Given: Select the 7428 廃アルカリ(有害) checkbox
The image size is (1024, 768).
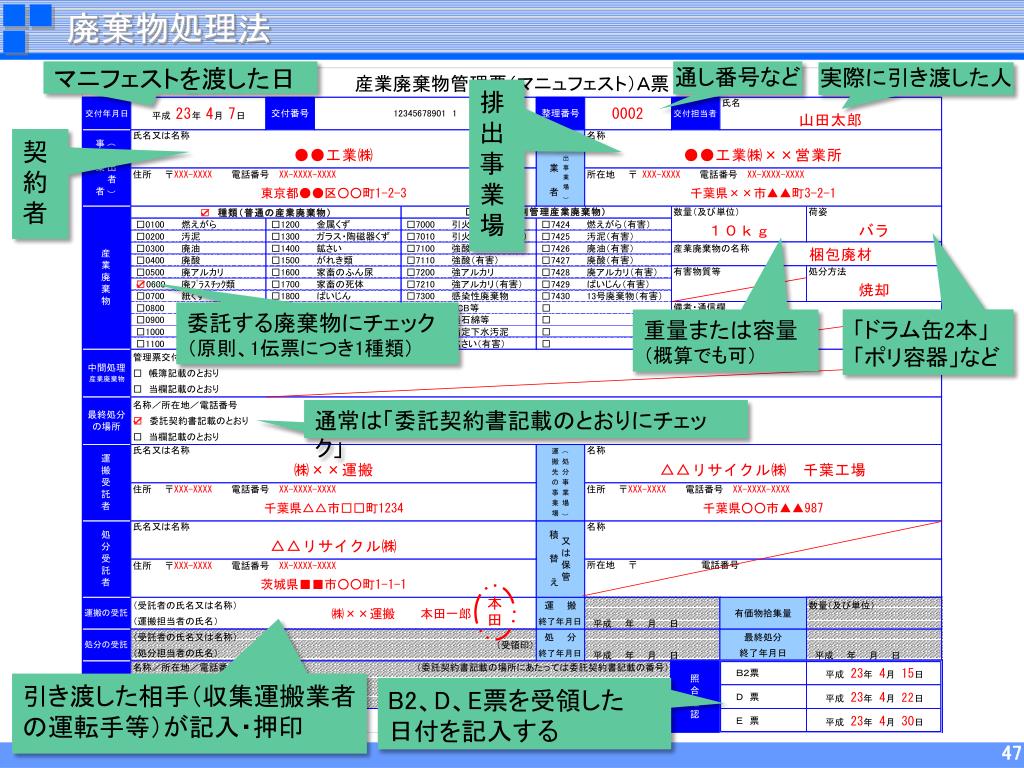Looking at the screenshot, I should 546,272.
